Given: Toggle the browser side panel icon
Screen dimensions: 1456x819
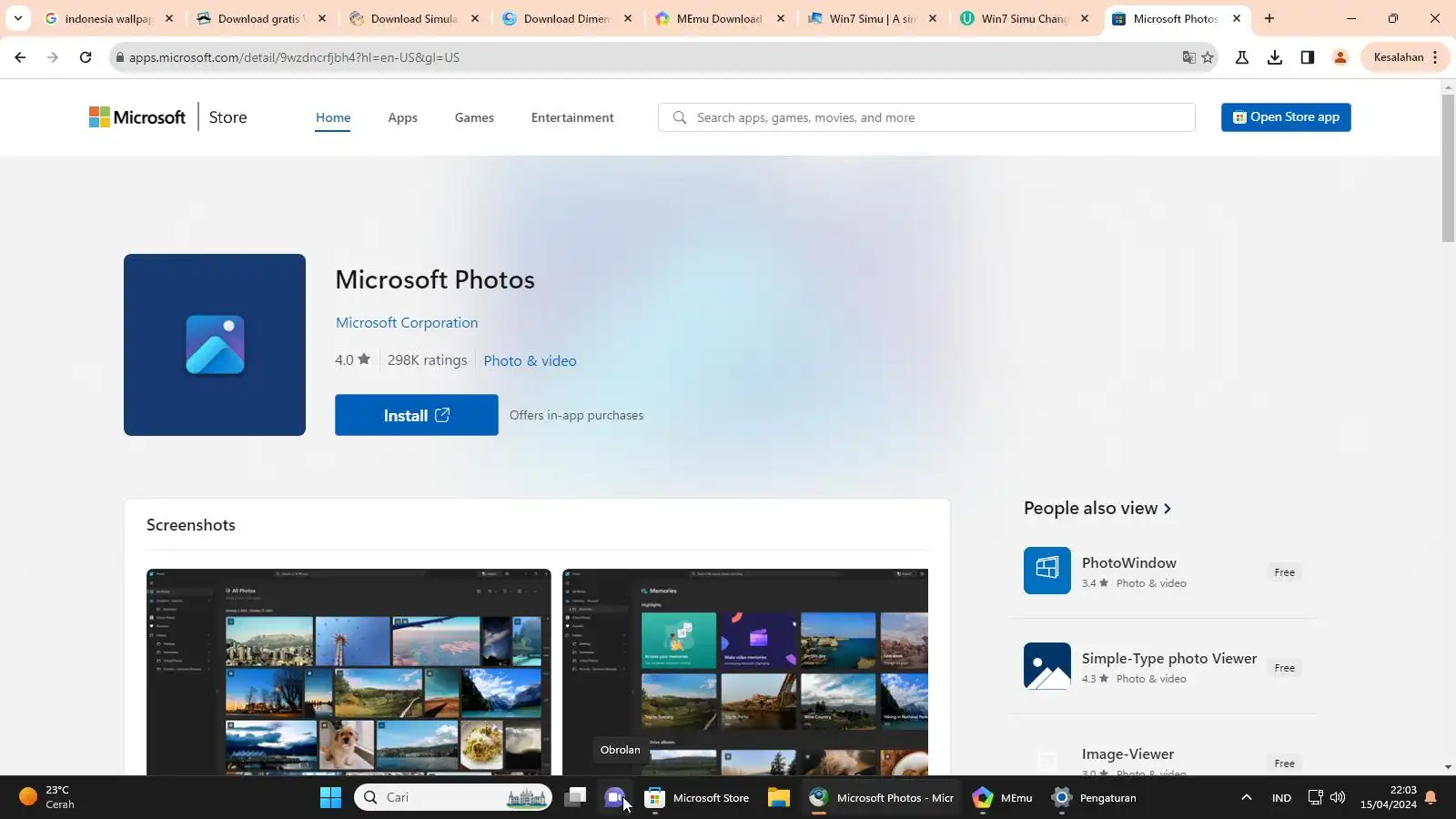Looking at the screenshot, I should click(1308, 57).
